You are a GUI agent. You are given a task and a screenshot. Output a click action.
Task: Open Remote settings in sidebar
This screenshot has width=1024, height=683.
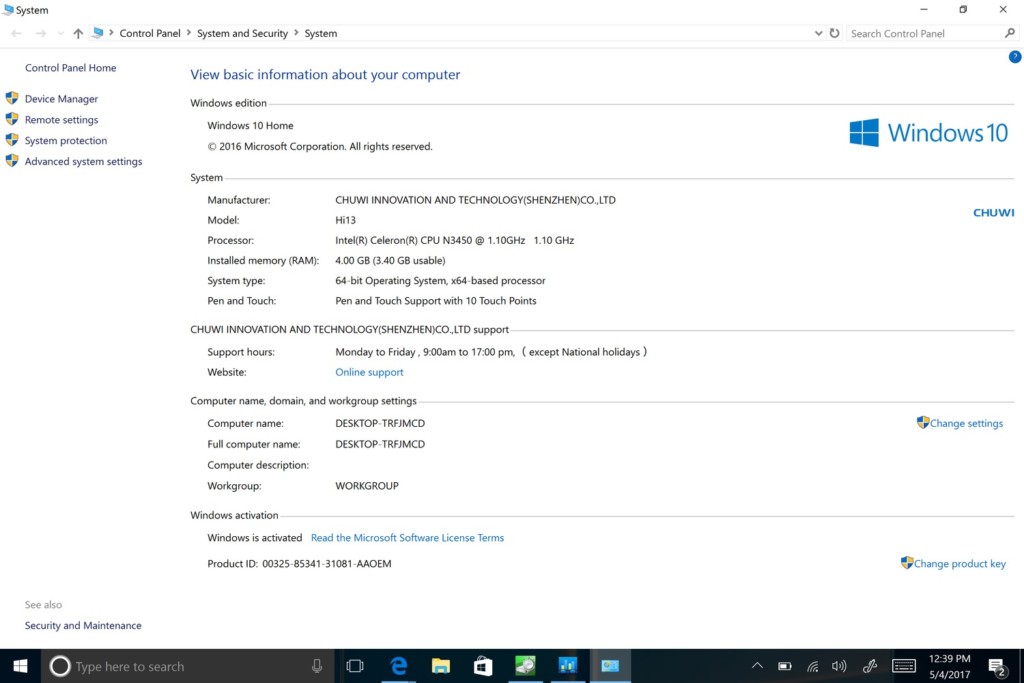click(x=61, y=119)
